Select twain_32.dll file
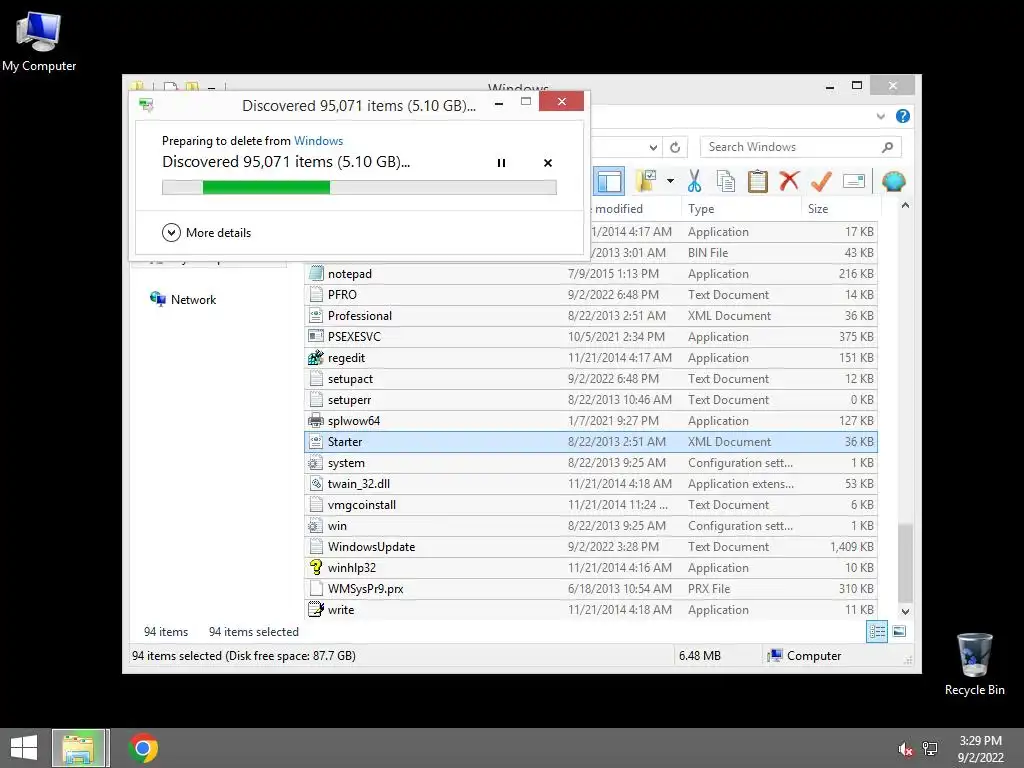Viewport: 1024px width, 768px height. [591, 484]
